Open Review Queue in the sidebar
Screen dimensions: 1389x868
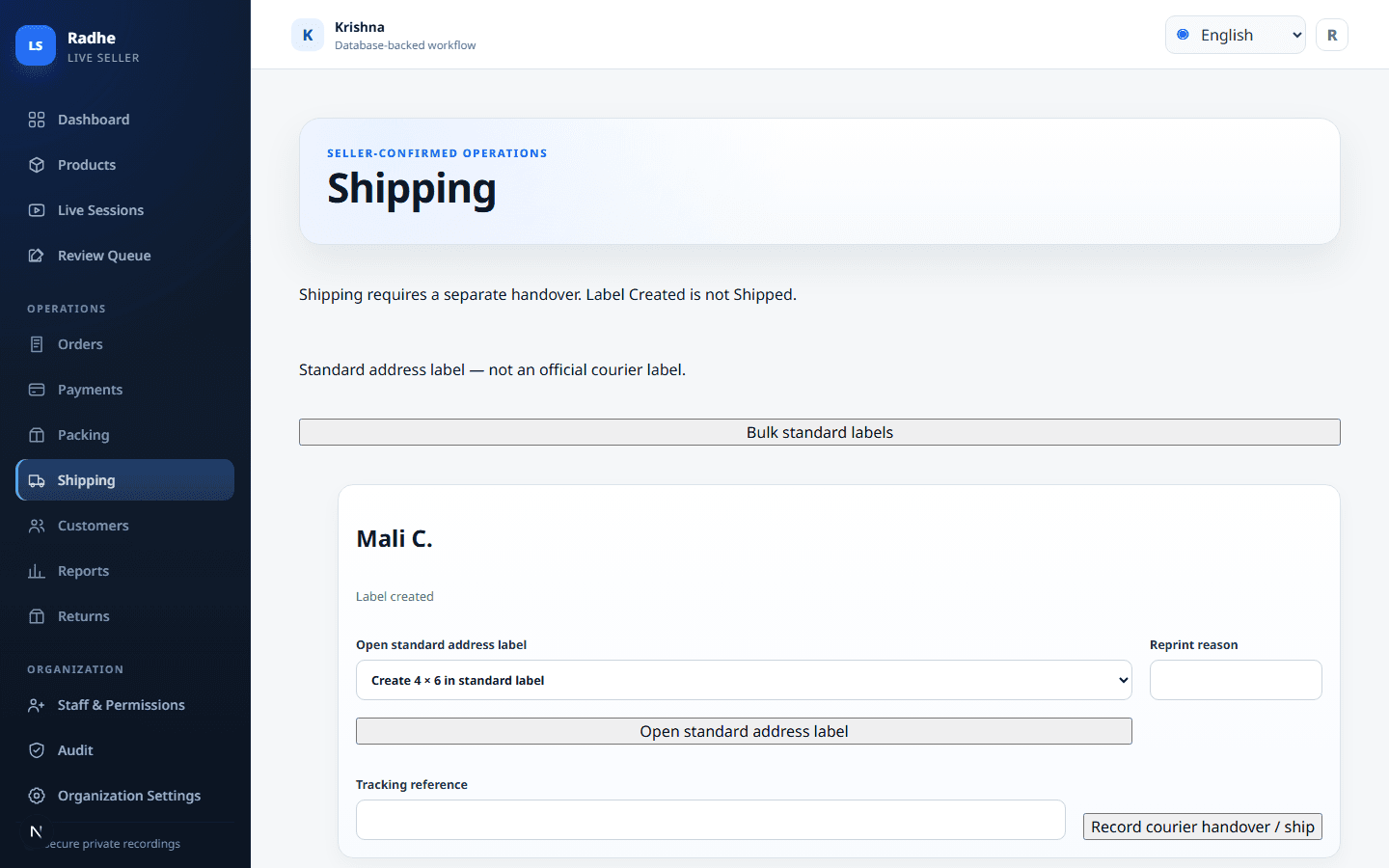[x=124, y=256]
